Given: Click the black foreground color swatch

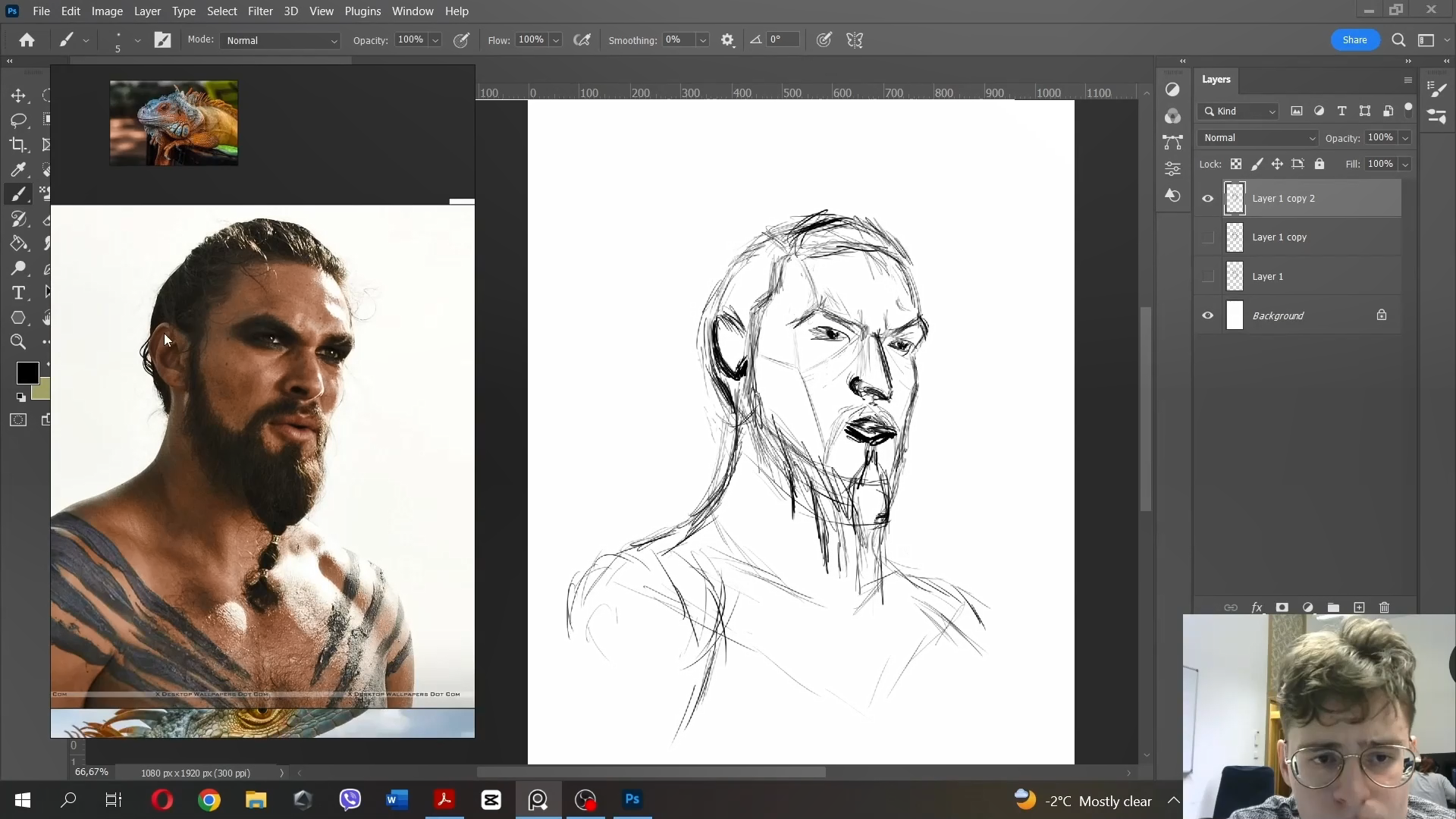Looking at the screenshot, I should pos(27,372).
